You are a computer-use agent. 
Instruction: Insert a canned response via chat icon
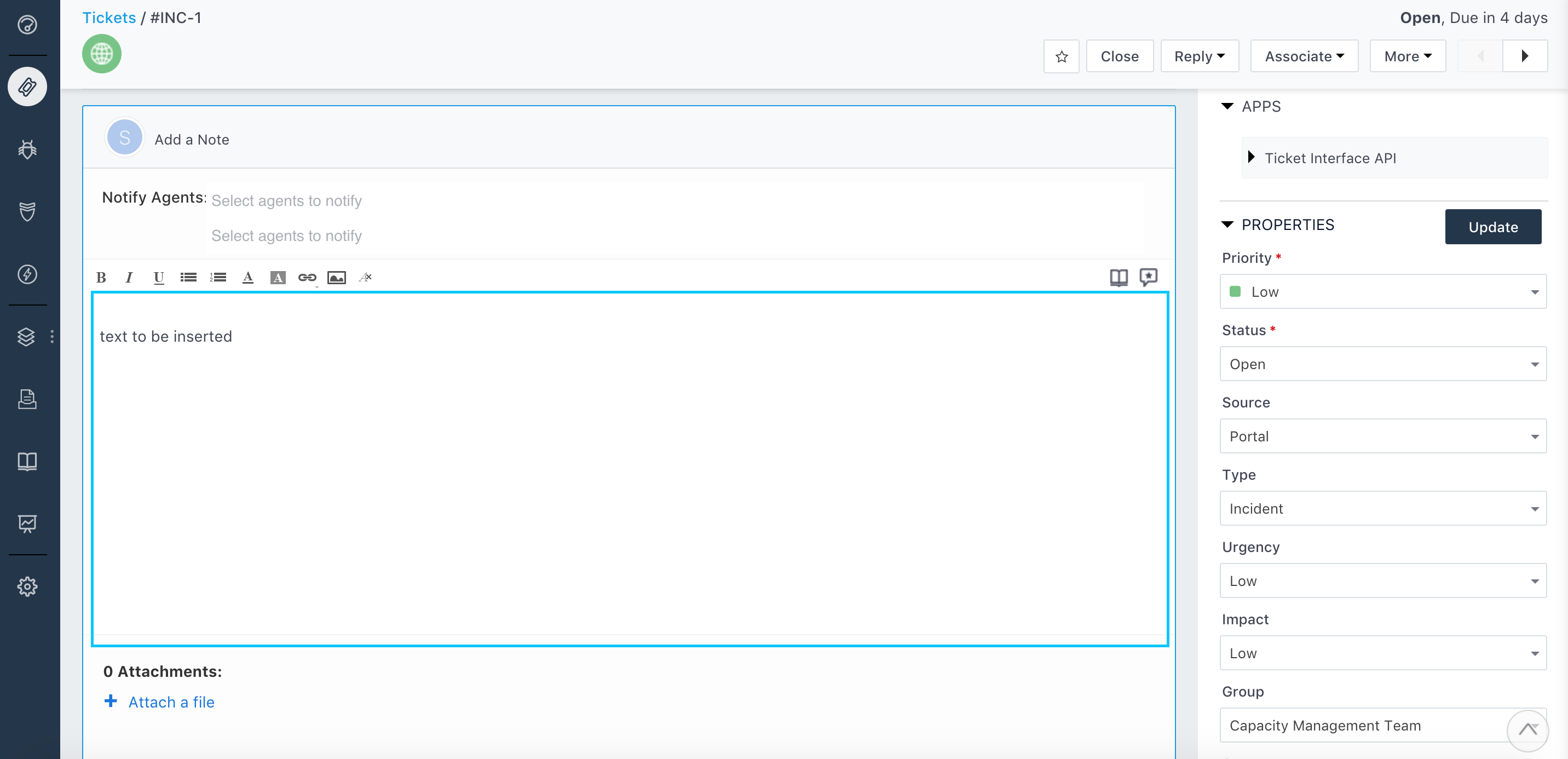coord(1148,278)
